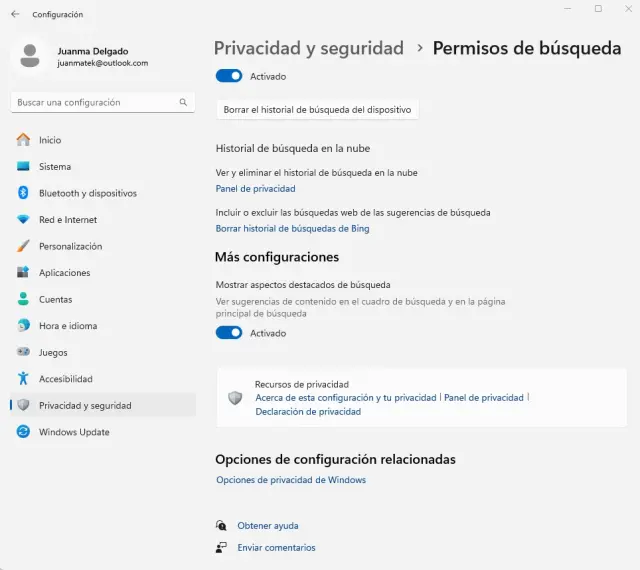640x570 pixels.
Task: Click the back arrow icon
Action: point(14,14)
